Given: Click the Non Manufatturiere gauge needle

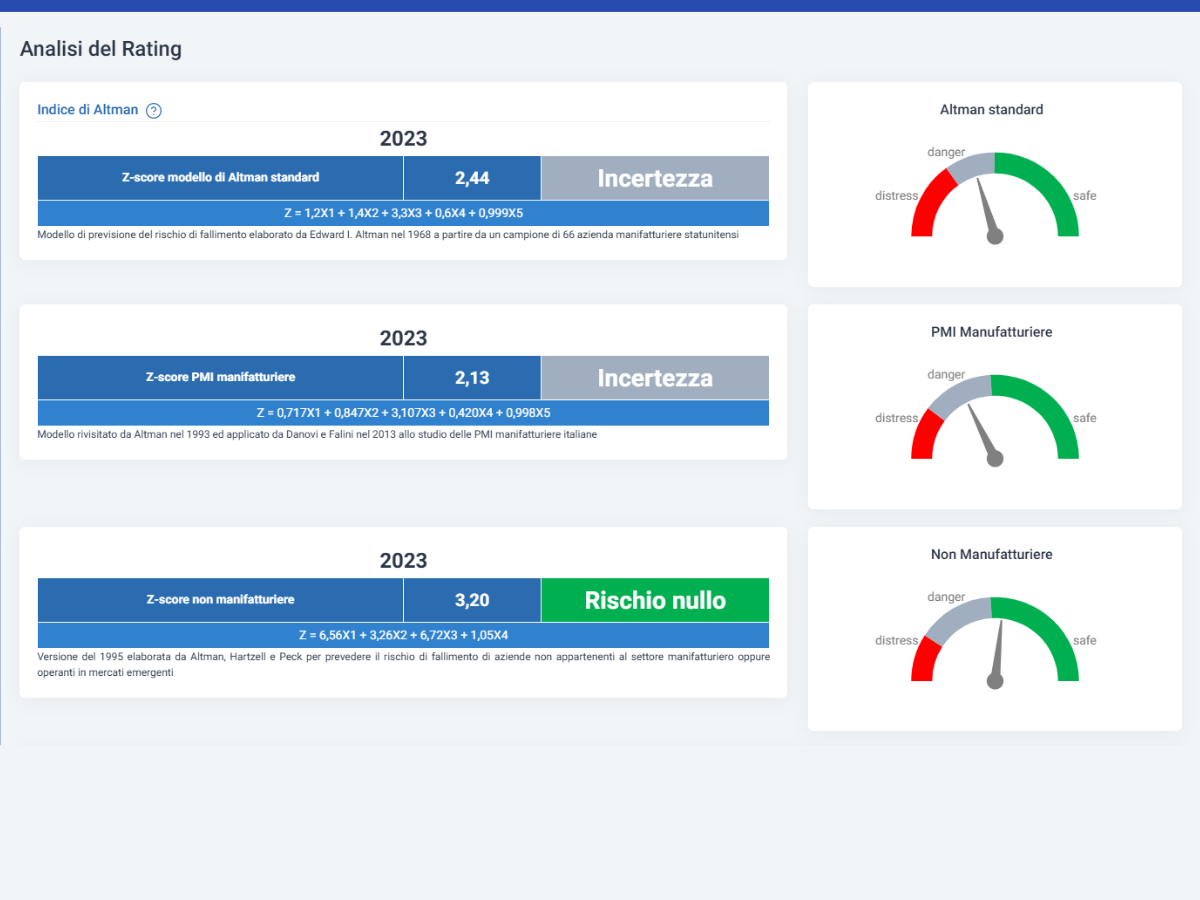Looking at the screenshot, I should (998, 653).
